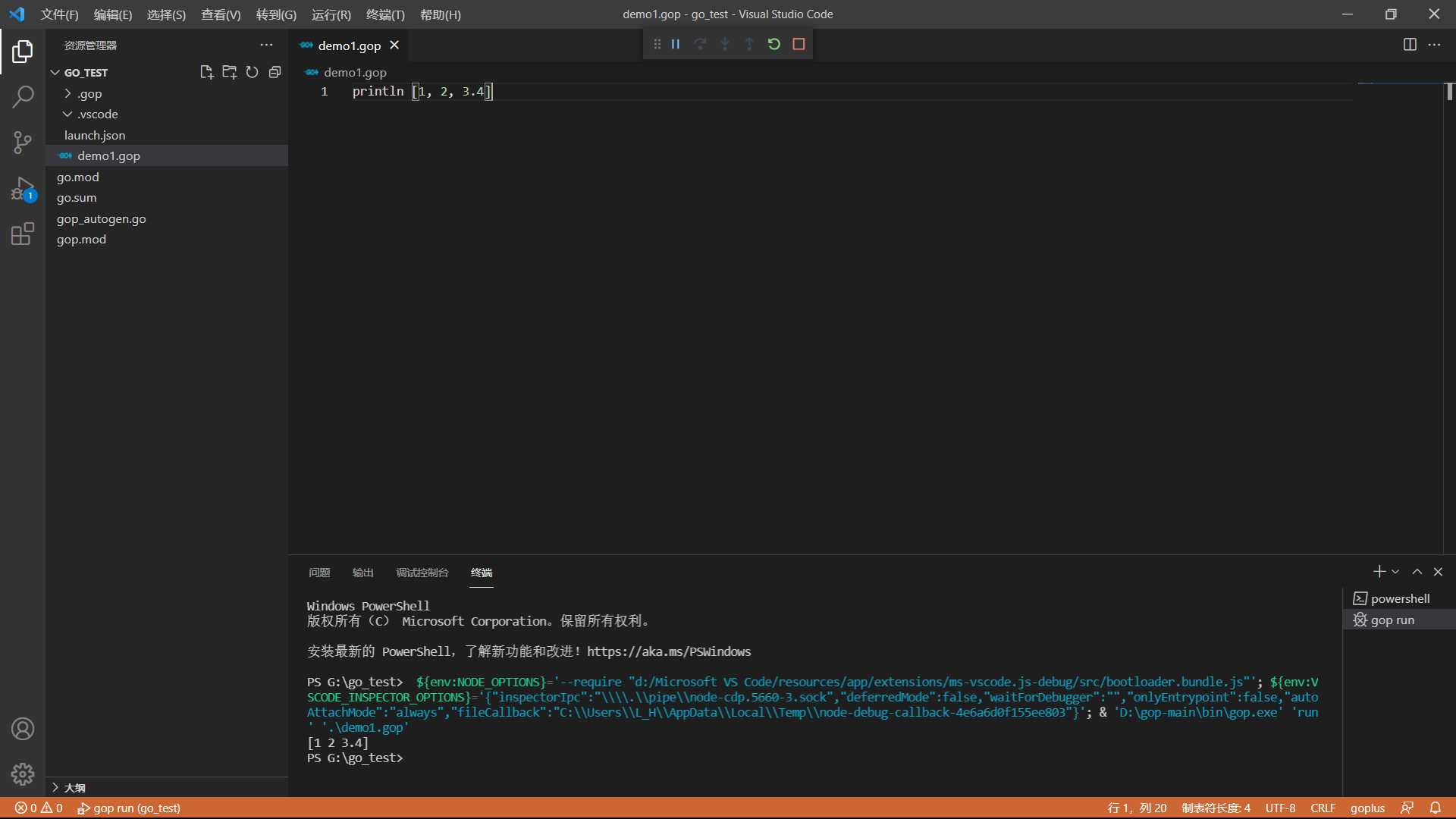Click the debug Step Into button
Viewport: 1456px width, 819px height.
[x=725, y=44]
